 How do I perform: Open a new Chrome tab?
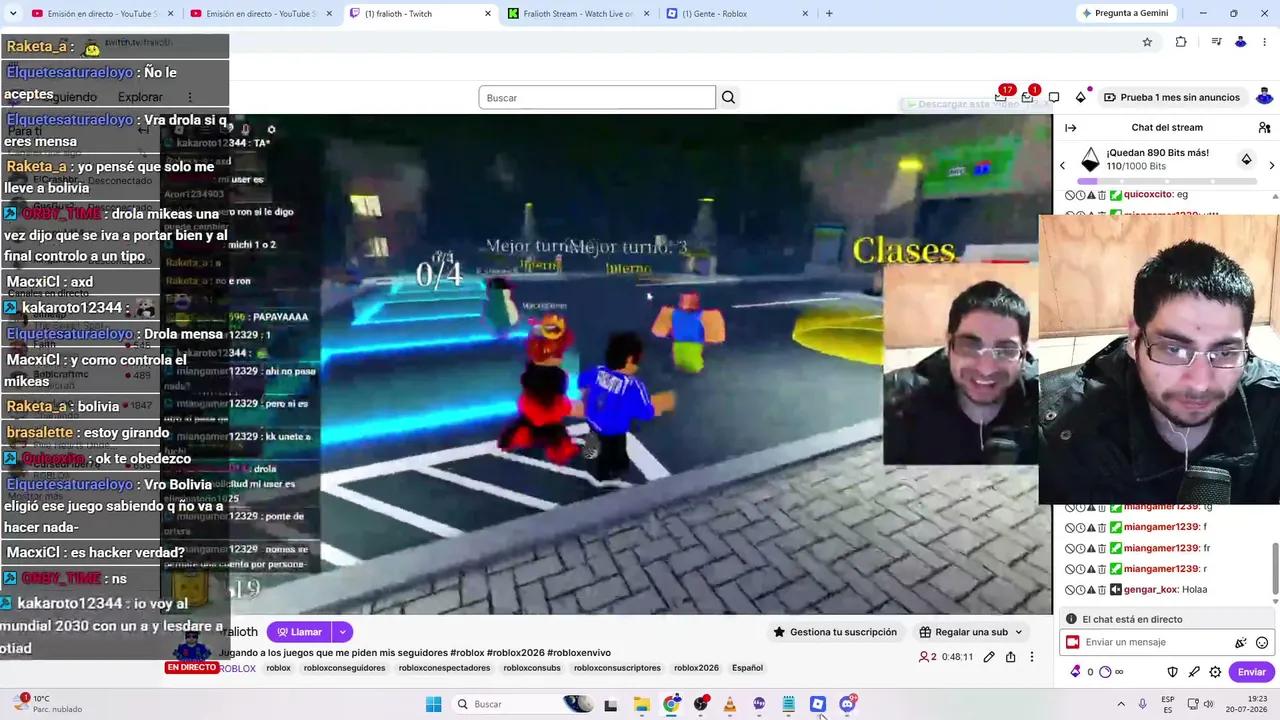[829, 13]
